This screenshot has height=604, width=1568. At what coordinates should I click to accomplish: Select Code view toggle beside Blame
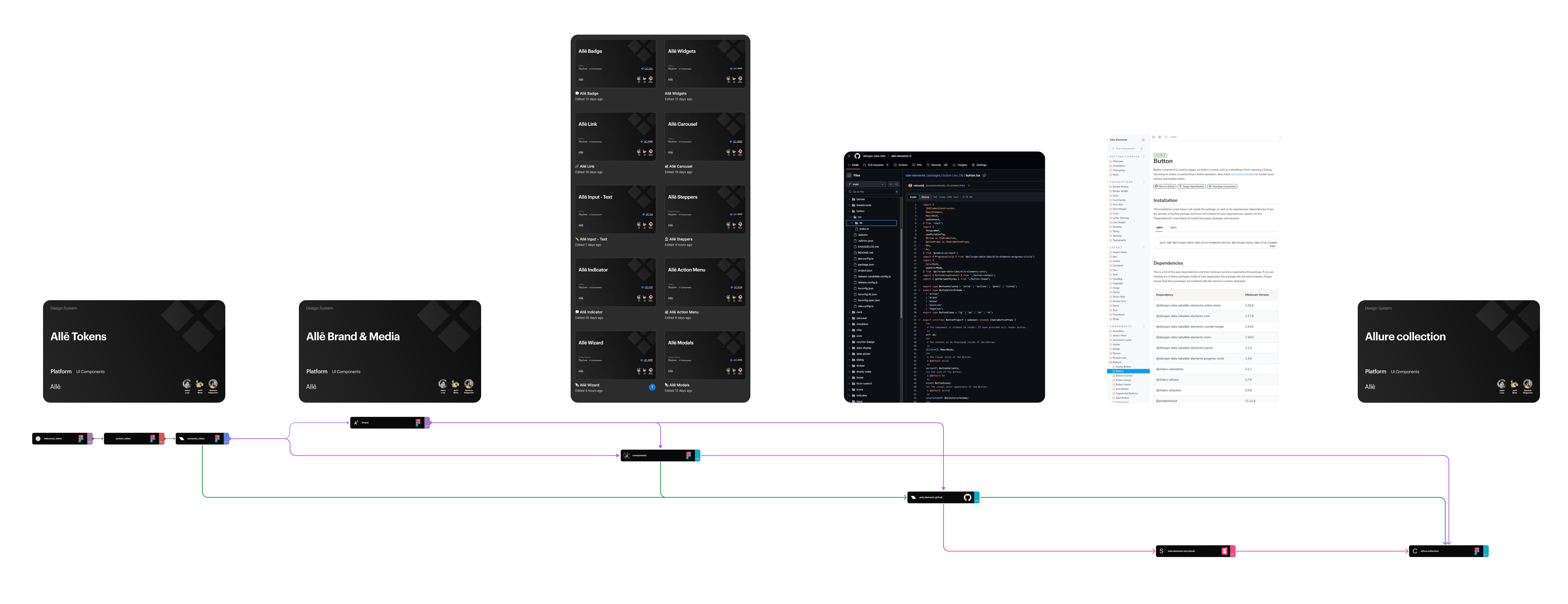click(x=913, y=197)
